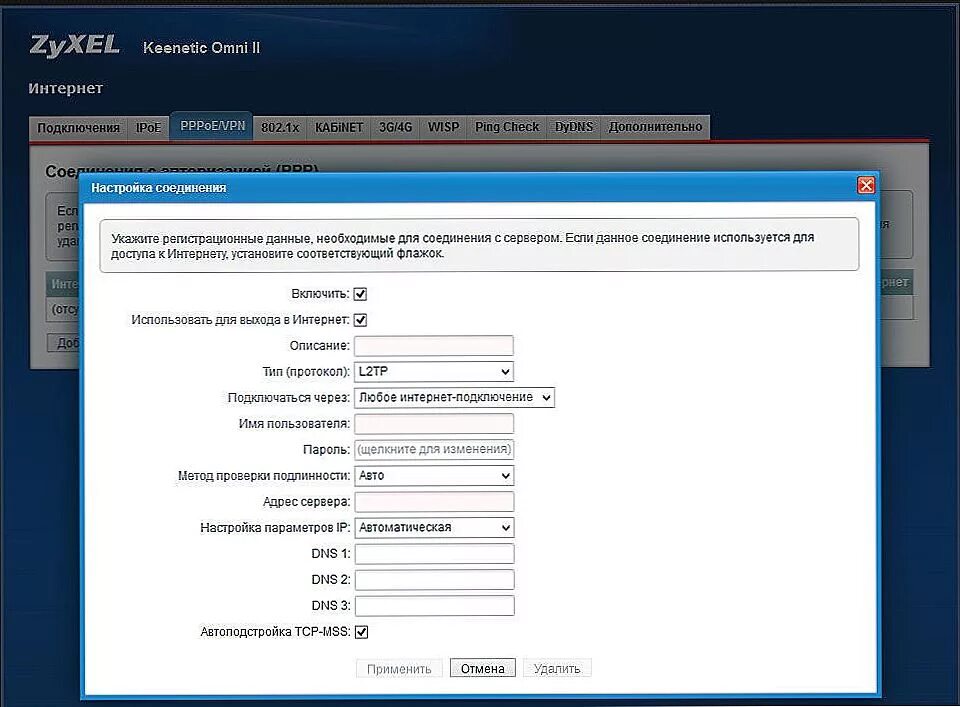Switch to the IPoE tab

pos(149,128)
